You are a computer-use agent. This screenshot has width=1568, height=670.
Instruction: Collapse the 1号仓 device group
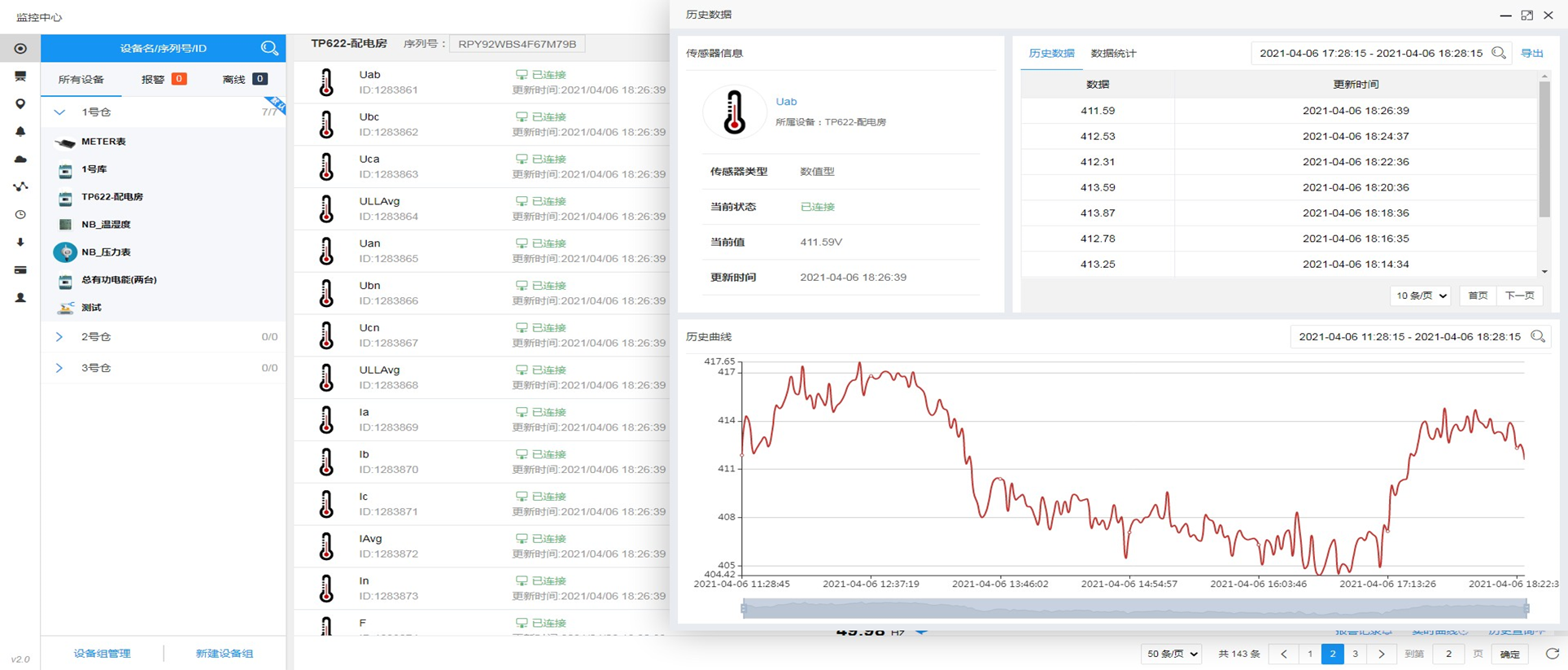pyautogui.click(x=59, y=112)
